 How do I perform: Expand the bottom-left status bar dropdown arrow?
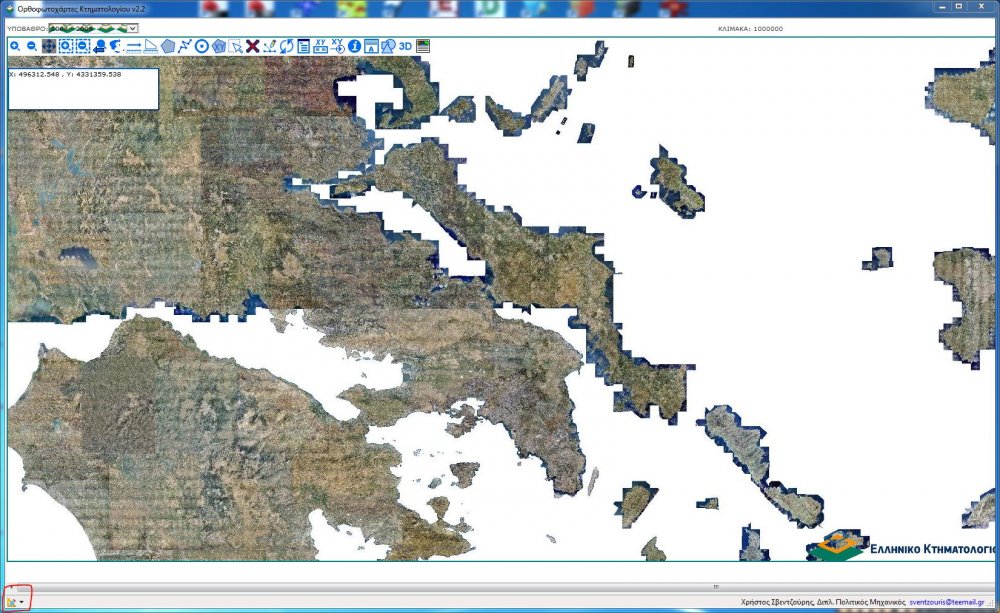22,603
